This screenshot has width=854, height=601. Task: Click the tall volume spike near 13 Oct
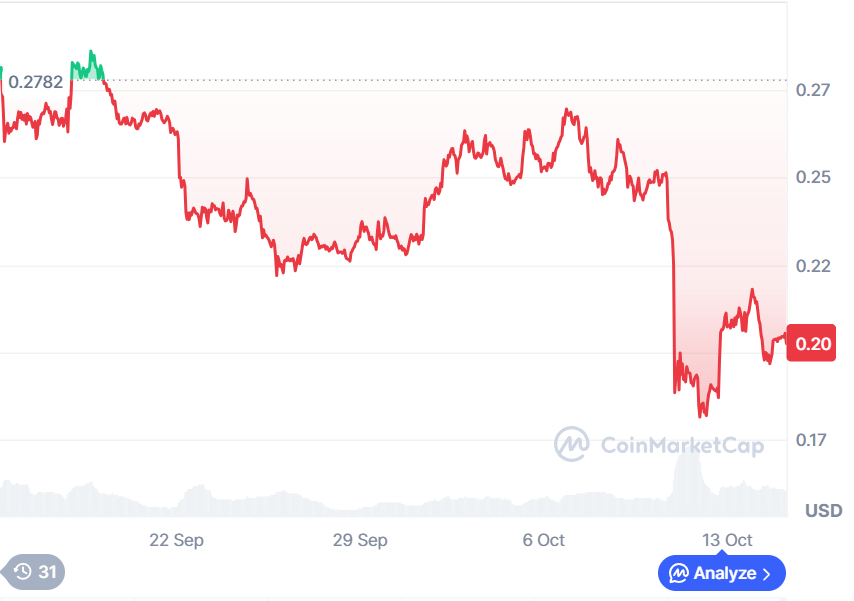(688, 472)
